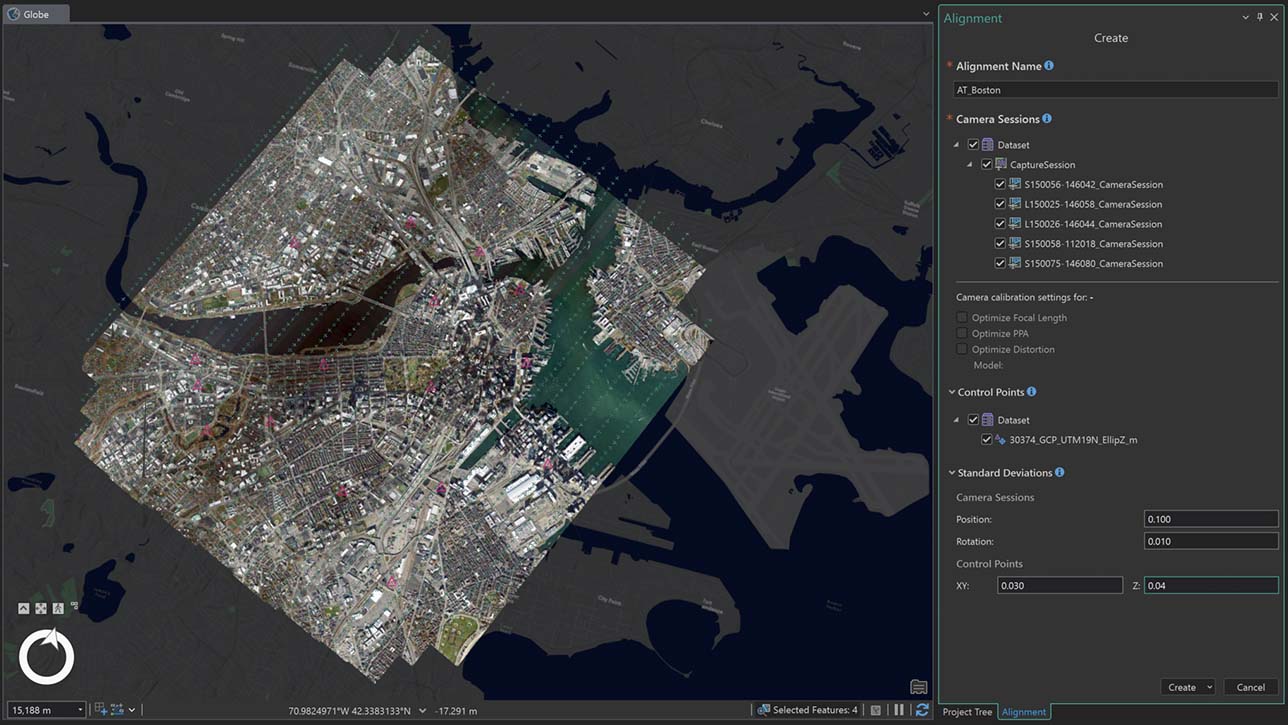Collapse the Standard Deviations section
Image resolution: width=1288 pixels, height=725 pixels.
pyautogui.click(x=951, y=473)
